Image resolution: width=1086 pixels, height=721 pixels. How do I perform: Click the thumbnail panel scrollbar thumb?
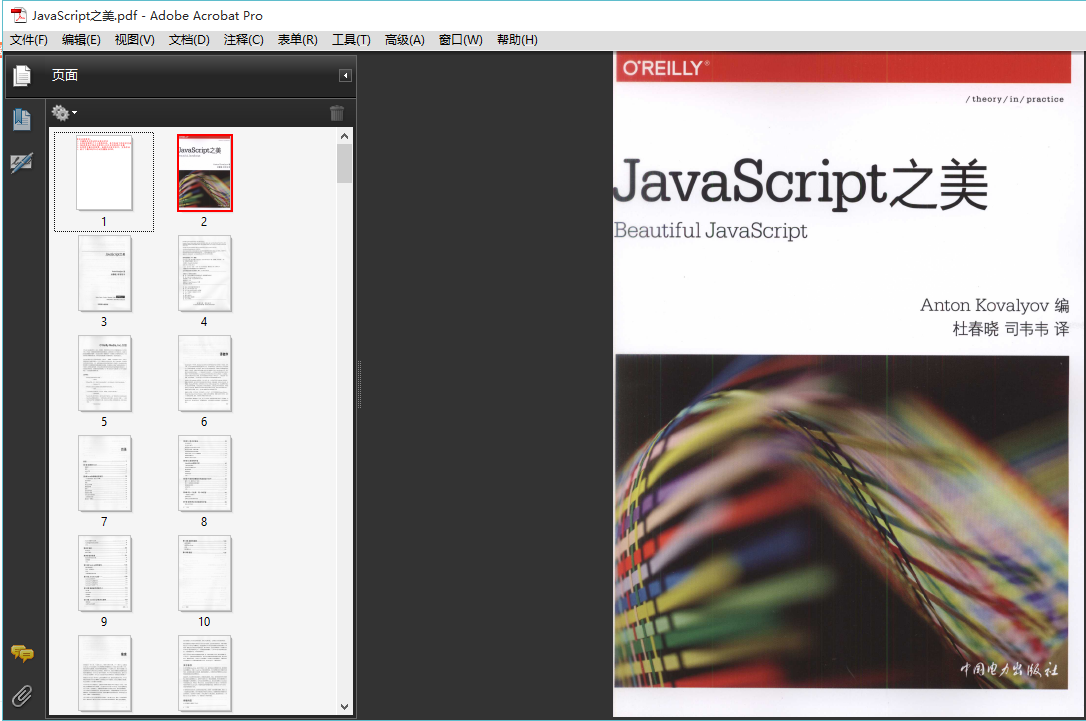(x=344, y=163)
